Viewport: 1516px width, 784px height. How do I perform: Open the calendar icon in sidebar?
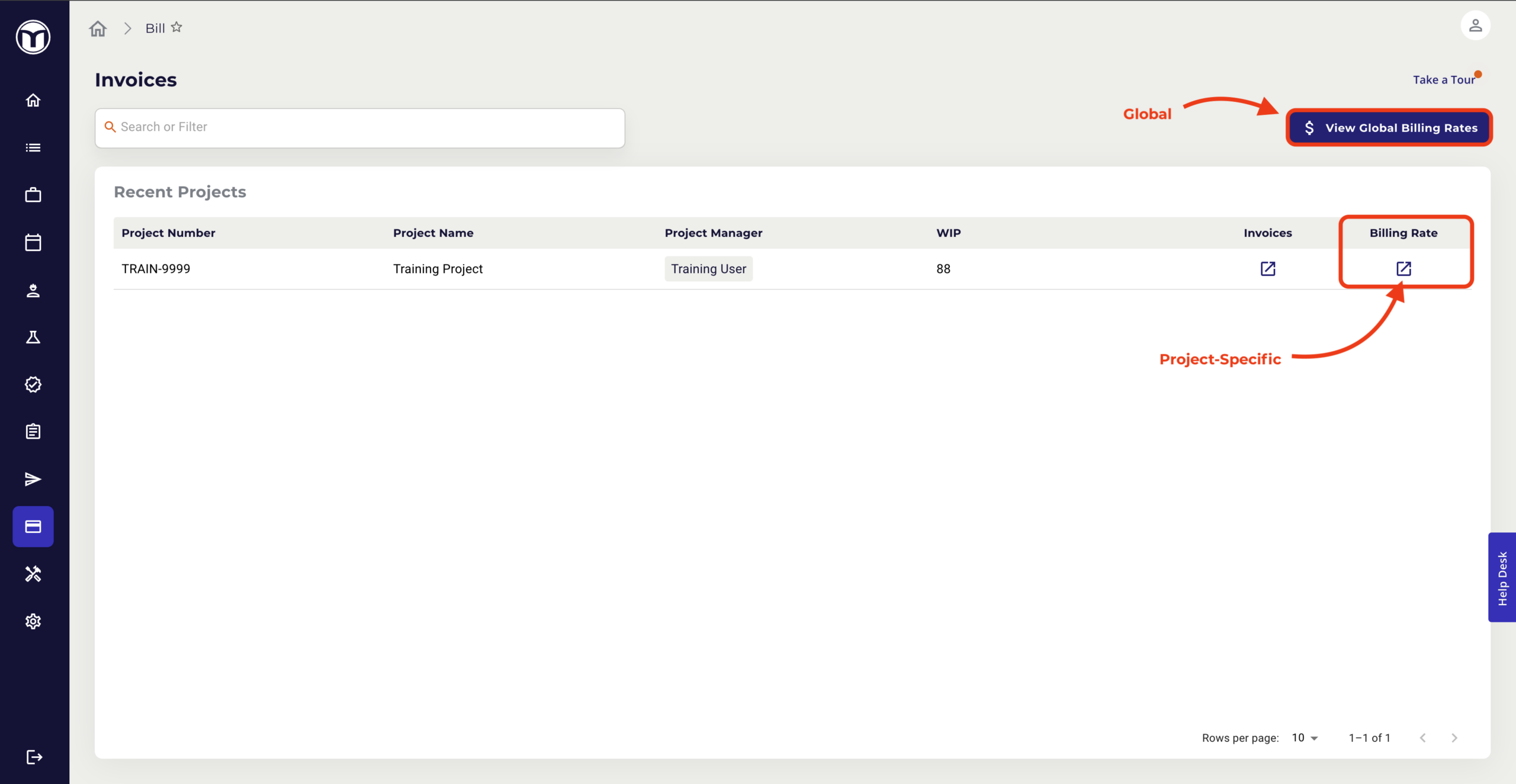click(x=33, y=242)
